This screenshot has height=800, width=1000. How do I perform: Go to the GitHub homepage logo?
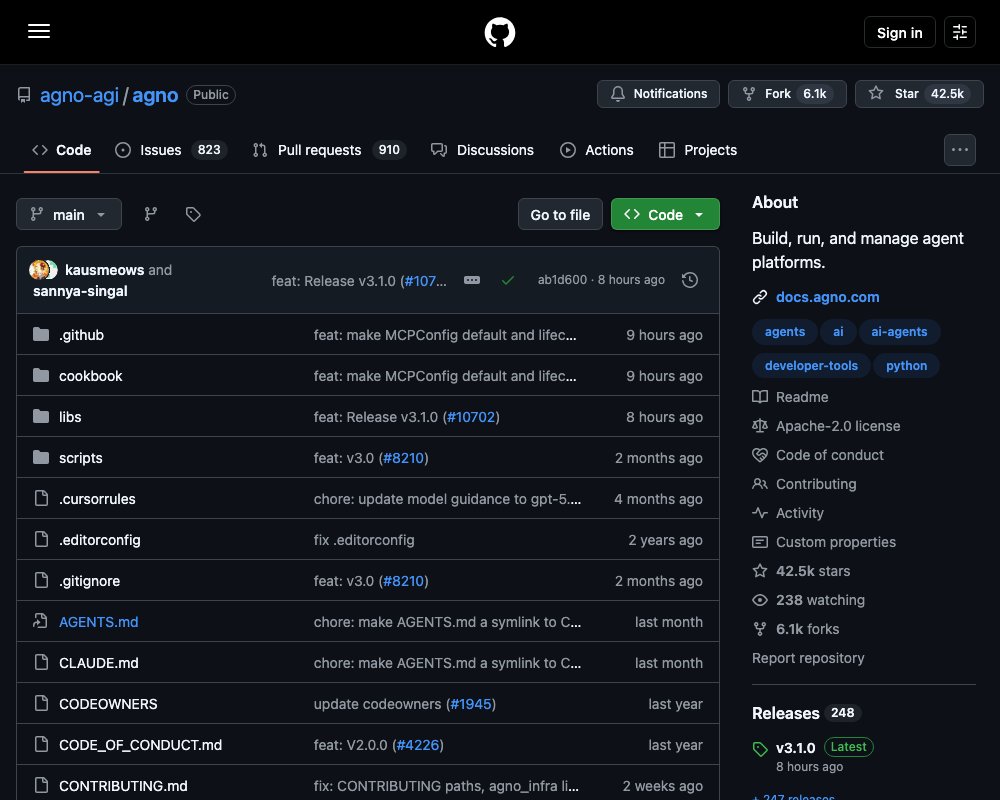coord(499,32)
